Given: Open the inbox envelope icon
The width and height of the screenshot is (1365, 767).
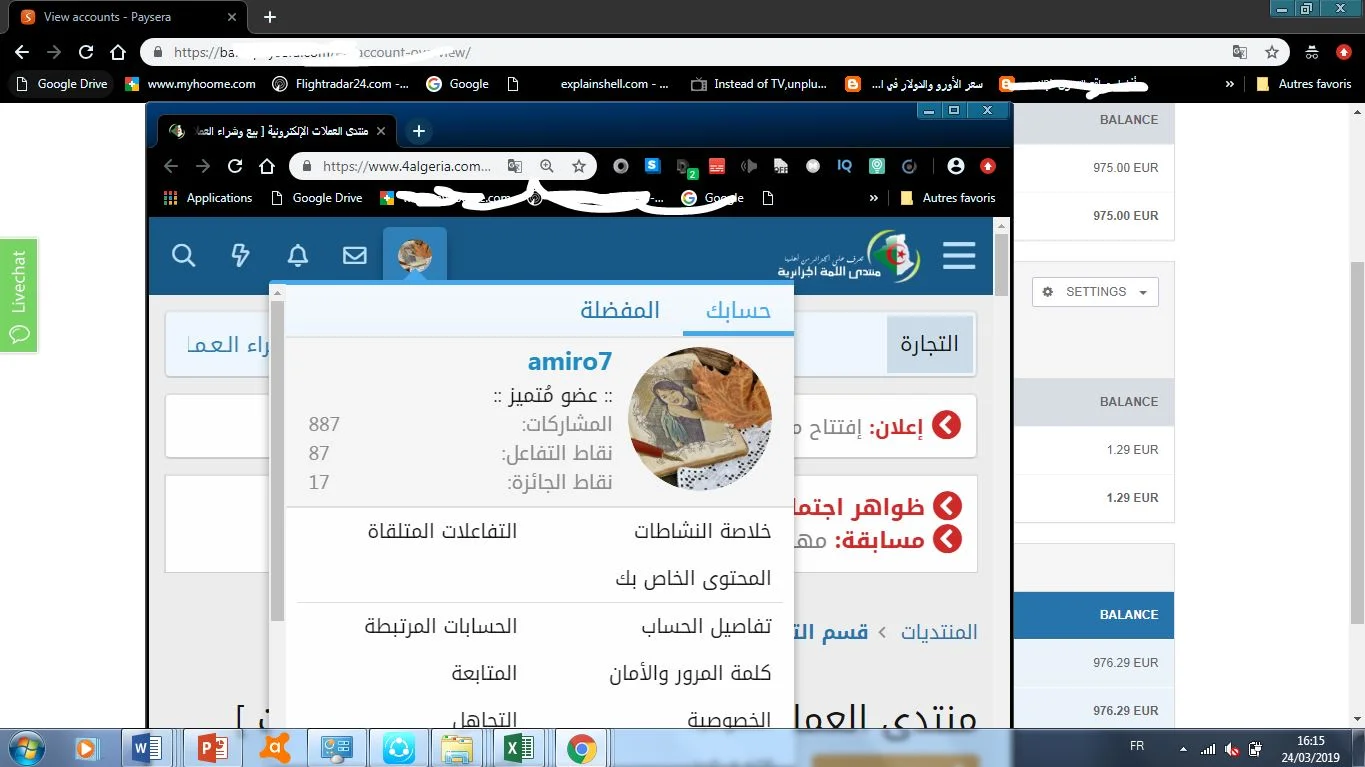Looking at the screenshot, I should (355, 256).
